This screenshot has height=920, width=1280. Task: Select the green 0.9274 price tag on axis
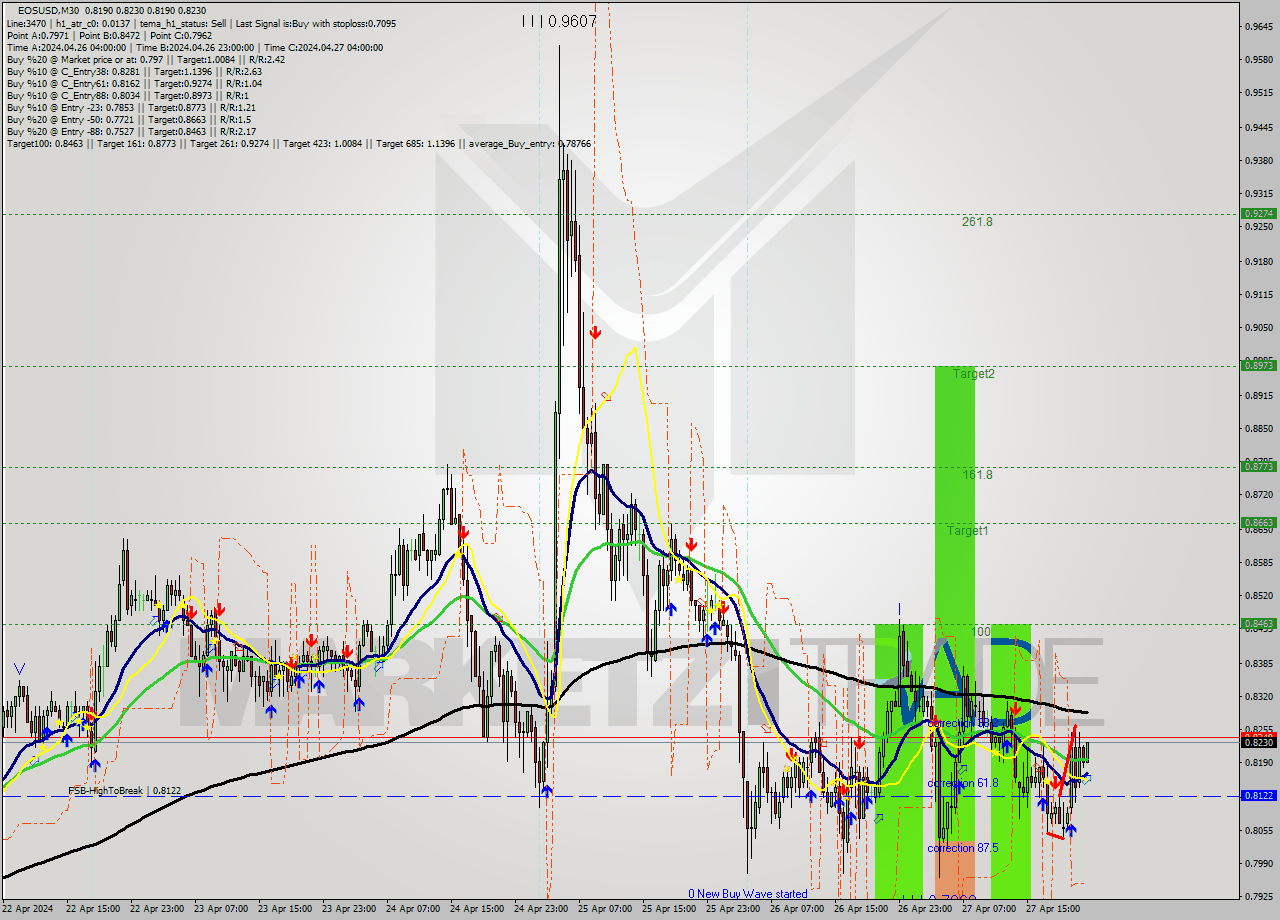coord(1257,213)
